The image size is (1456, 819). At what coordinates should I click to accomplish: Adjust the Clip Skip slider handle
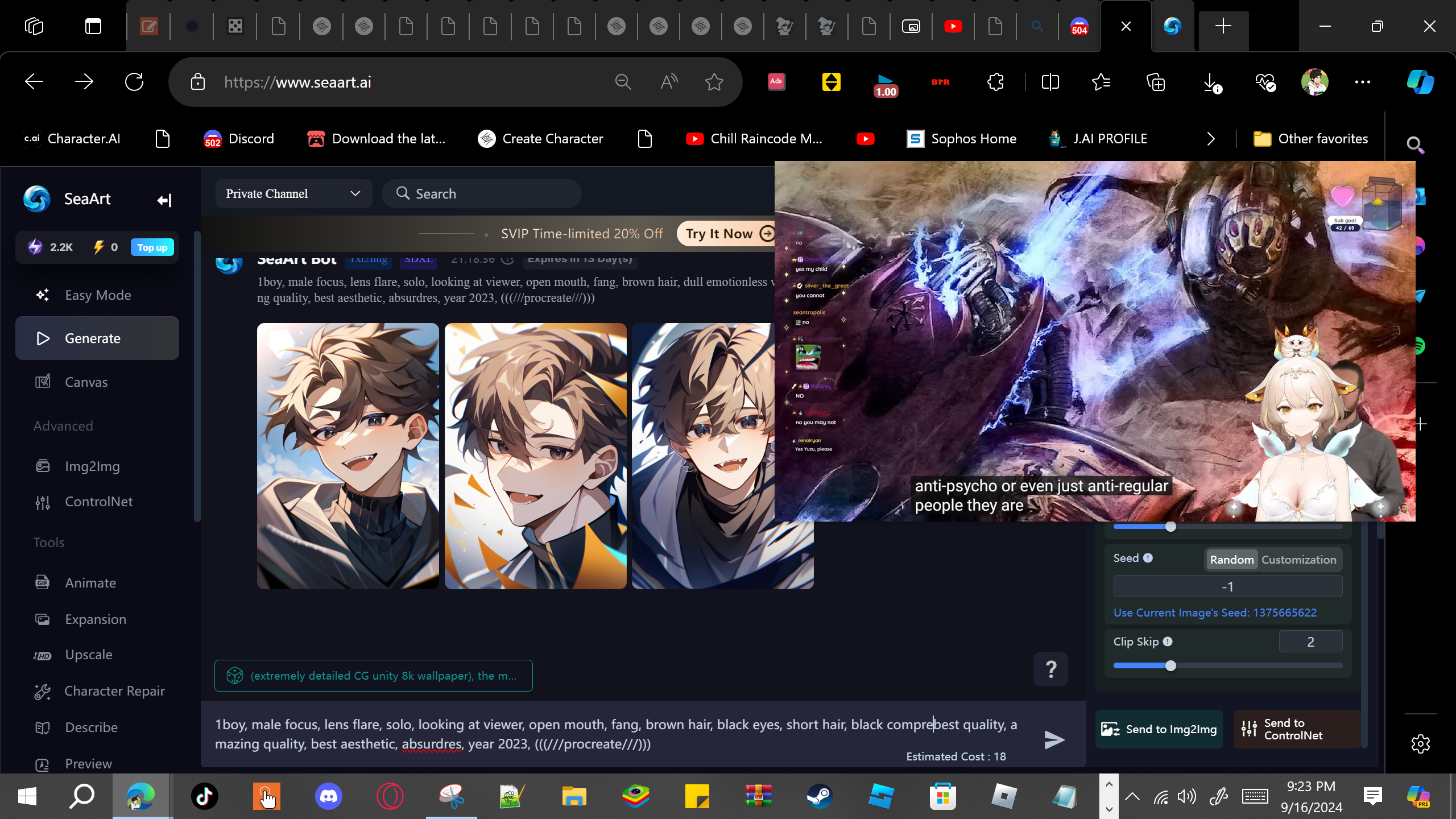(x=1170, y=666)
